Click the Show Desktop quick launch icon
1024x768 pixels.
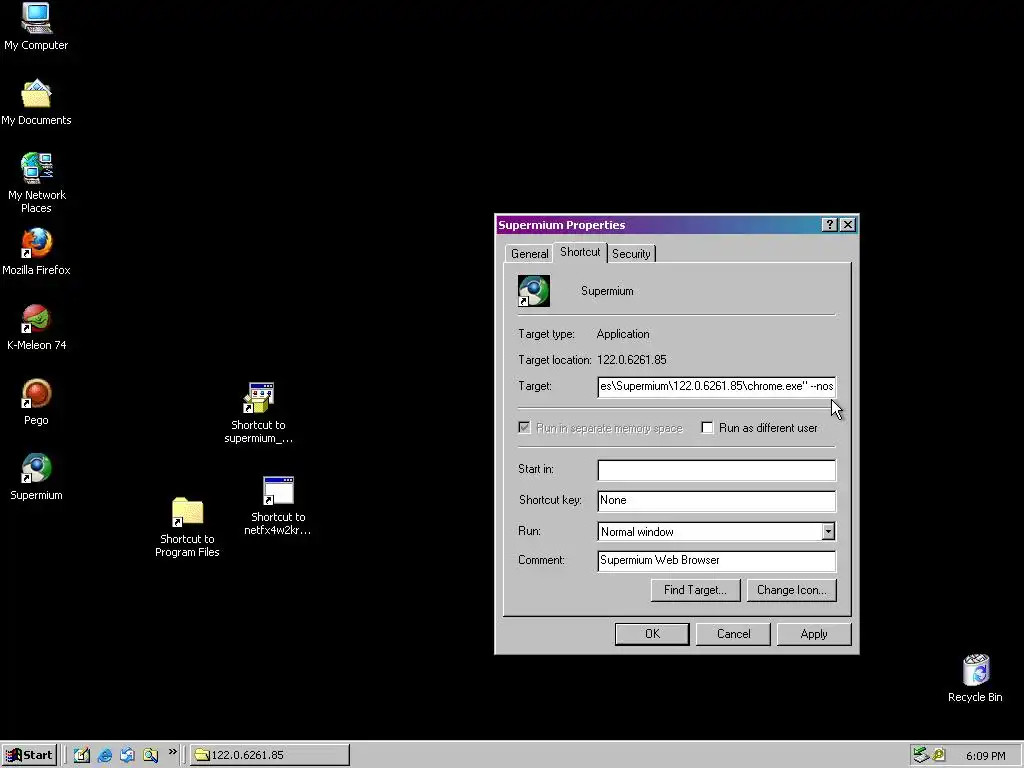coord(82,755)
